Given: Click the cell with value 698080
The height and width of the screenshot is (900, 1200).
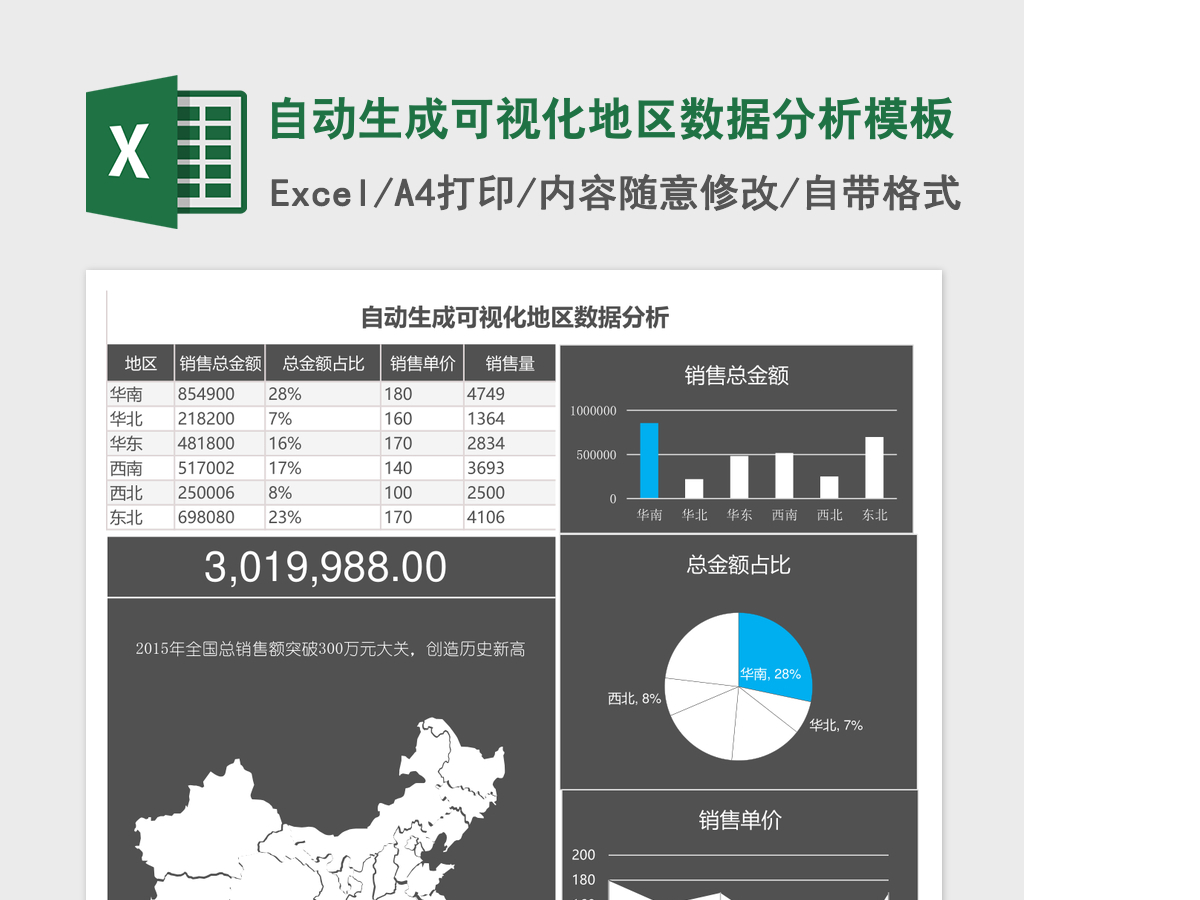Looking at the screenshot, I should pos(220,517).
